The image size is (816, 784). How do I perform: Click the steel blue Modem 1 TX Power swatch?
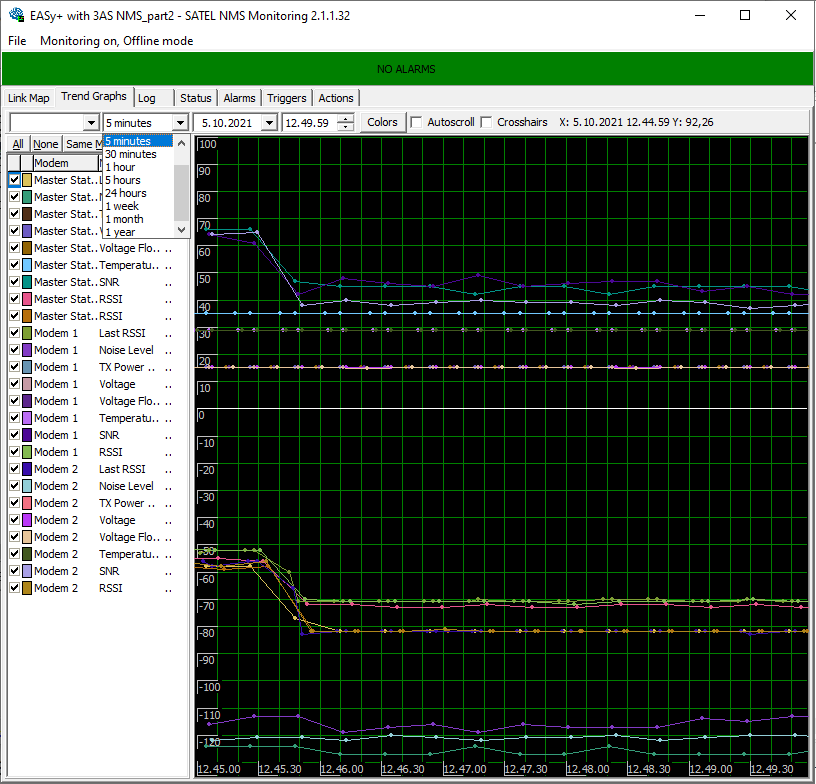[x=27, y=367]
